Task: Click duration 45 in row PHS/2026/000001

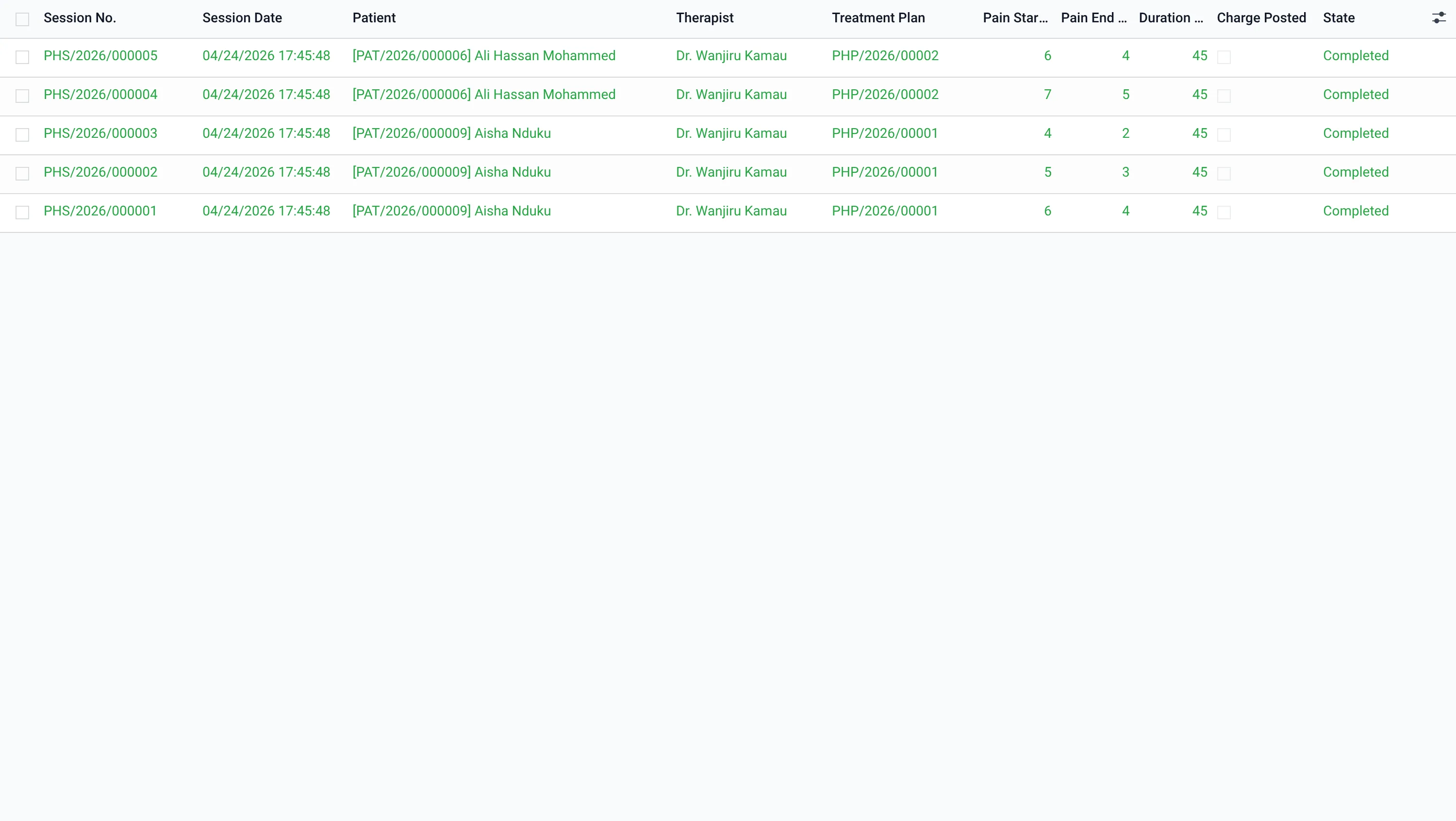Action: 1199,212
